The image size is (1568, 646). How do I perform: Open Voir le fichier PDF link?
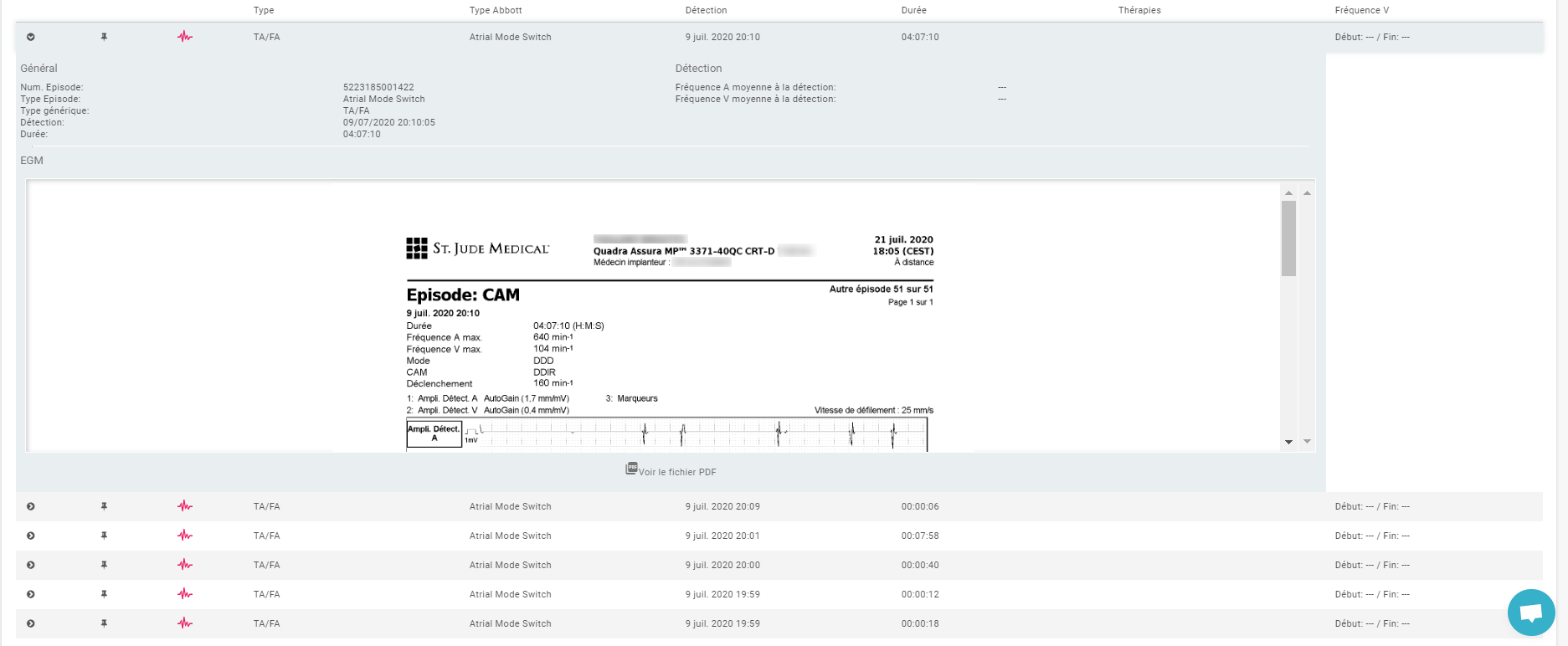click(x=677, y=473)
